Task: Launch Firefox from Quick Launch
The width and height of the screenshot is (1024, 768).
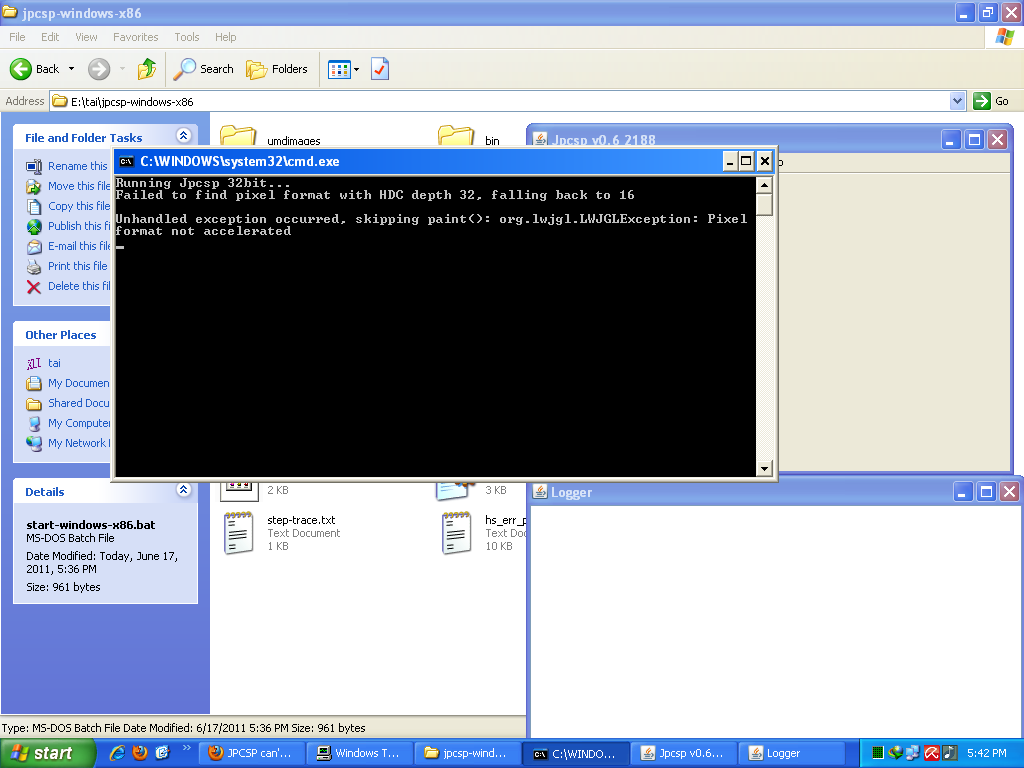Action: coord(140,753)
